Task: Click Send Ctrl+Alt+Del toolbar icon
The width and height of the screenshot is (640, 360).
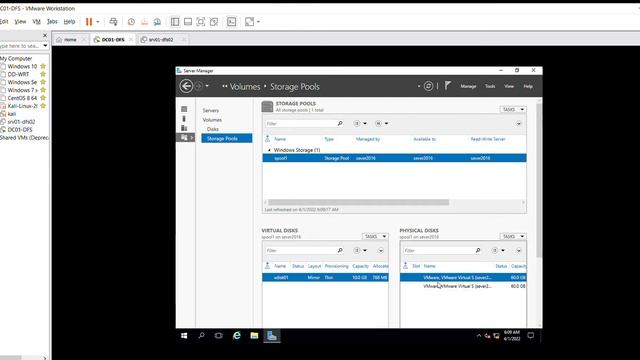Action: pyautogui.click(x=113, y=22)
